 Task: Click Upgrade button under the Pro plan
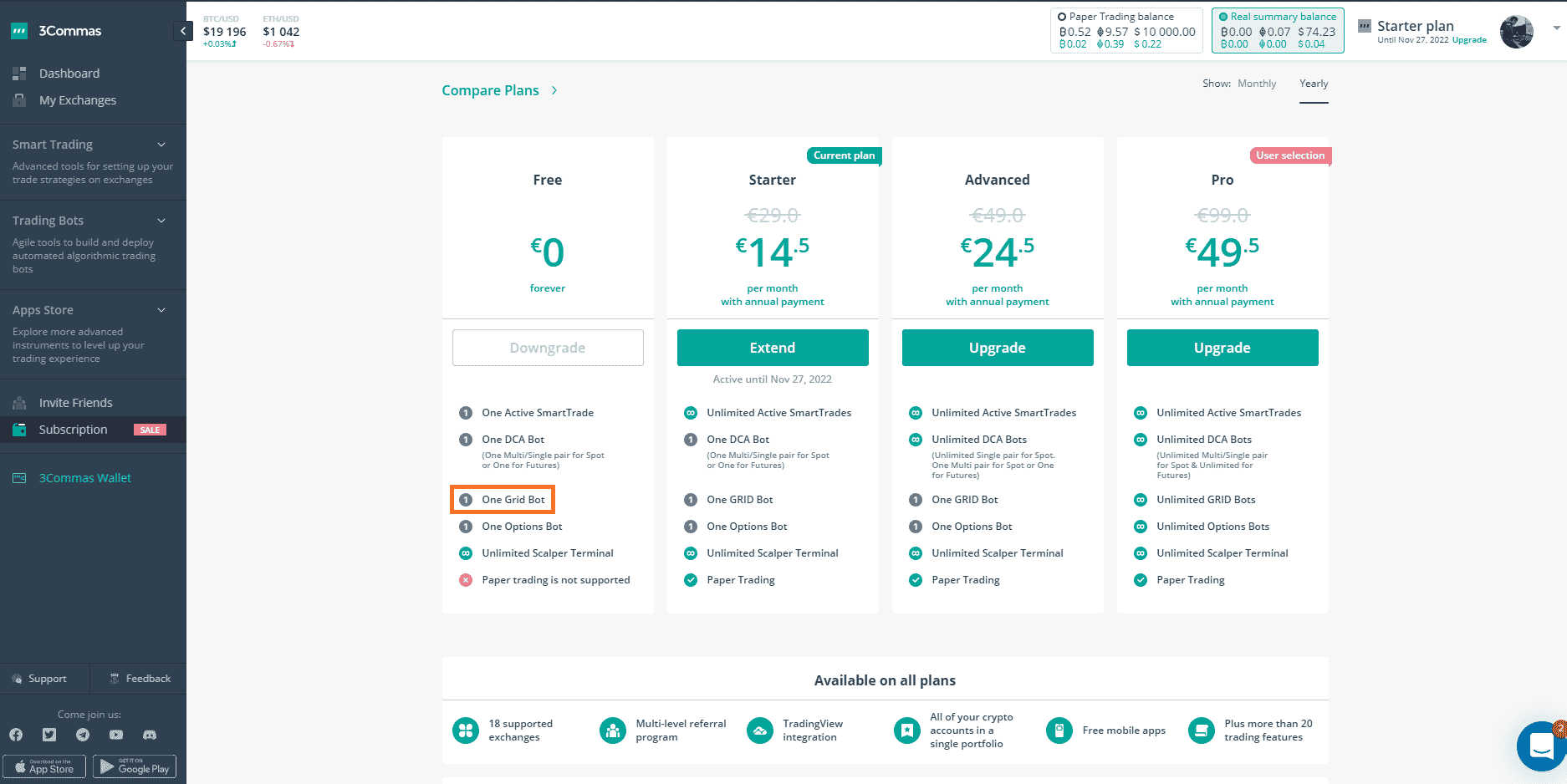(1222, 348)
